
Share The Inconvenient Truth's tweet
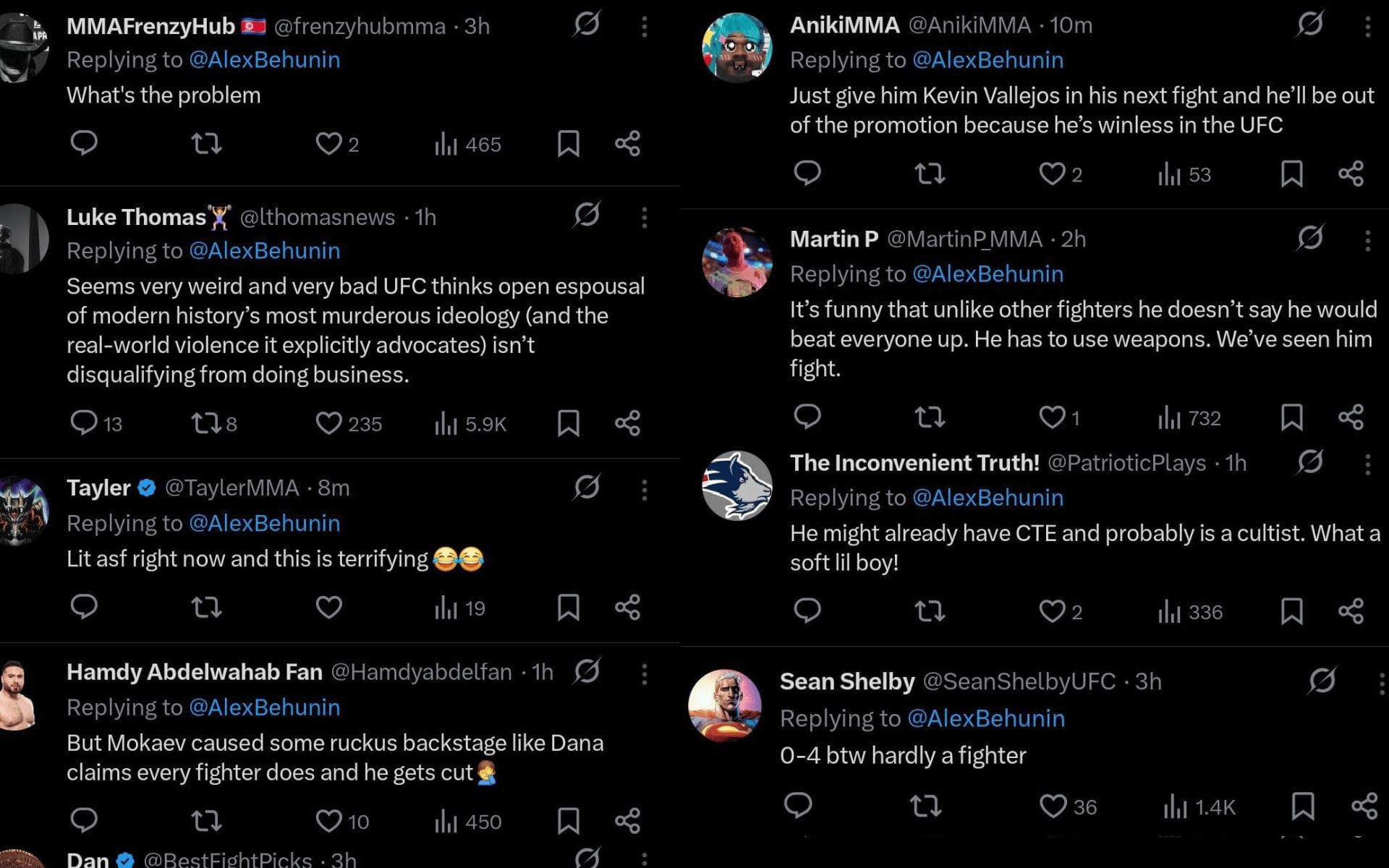1351,611
